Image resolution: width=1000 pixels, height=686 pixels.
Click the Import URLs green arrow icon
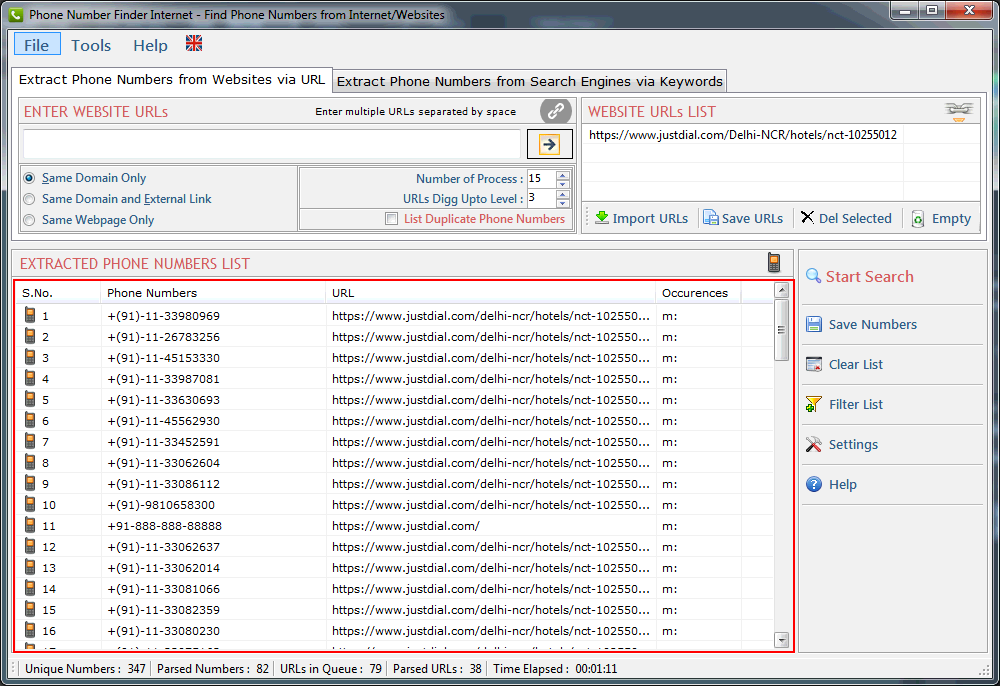point(601,217)
